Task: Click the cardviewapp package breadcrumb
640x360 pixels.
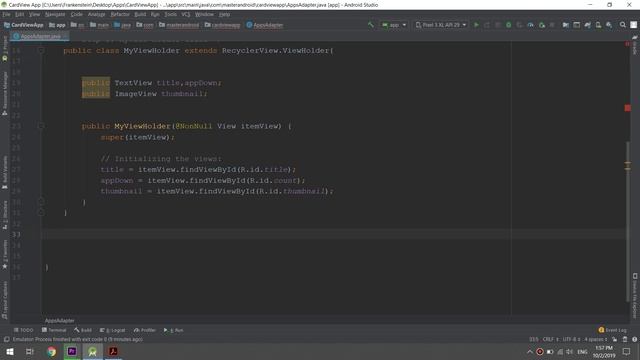Action: coord(222,25)
